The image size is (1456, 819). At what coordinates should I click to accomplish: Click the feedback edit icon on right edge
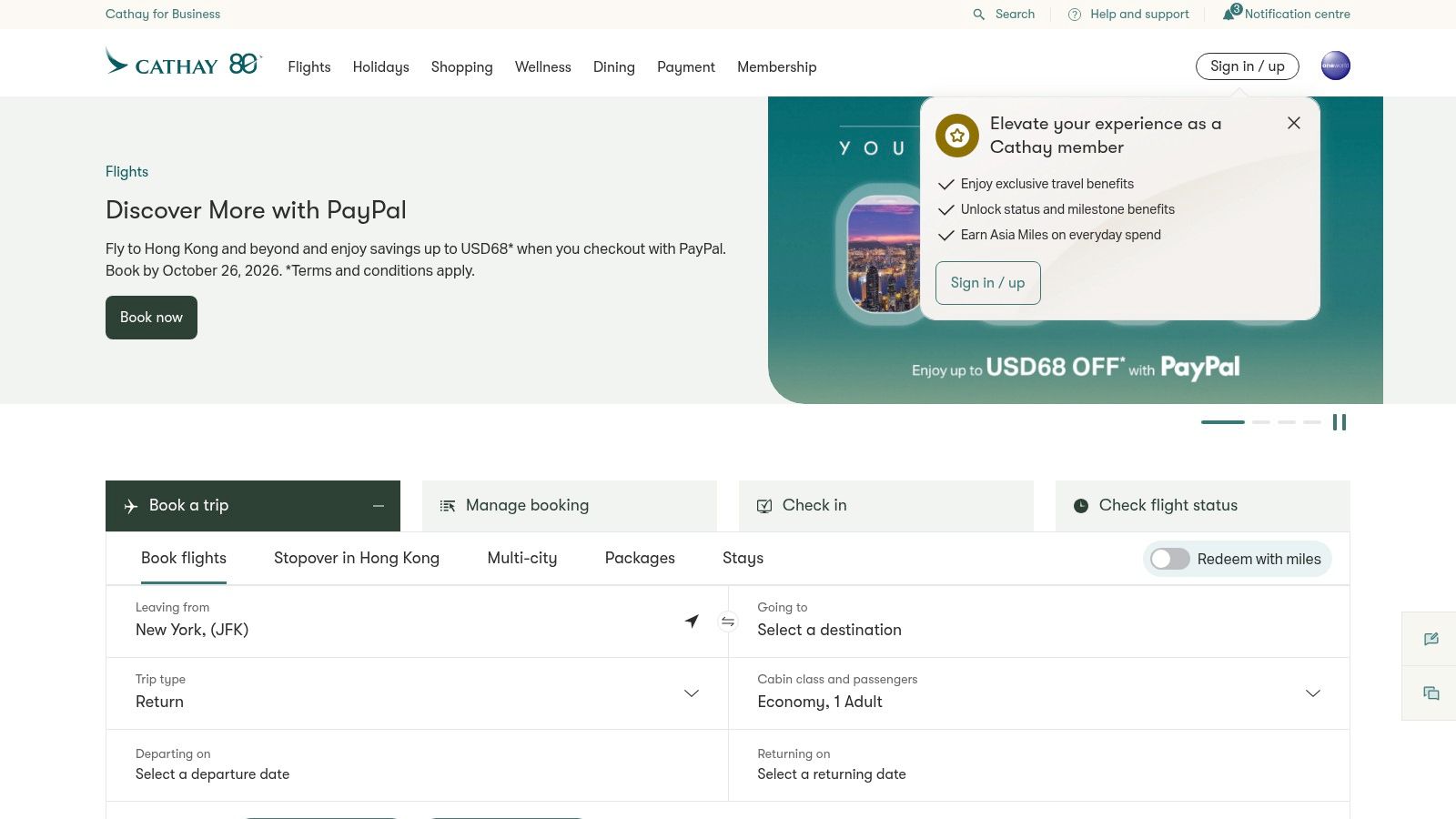tap(1431, 639)
